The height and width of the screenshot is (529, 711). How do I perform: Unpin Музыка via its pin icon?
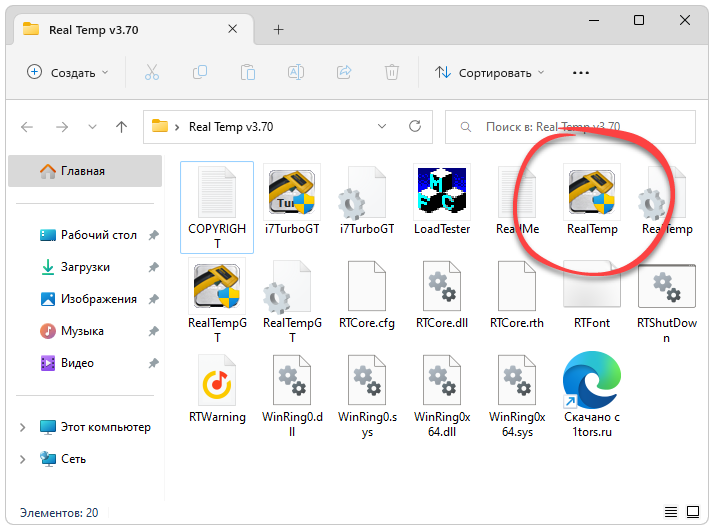click(154, 331)
